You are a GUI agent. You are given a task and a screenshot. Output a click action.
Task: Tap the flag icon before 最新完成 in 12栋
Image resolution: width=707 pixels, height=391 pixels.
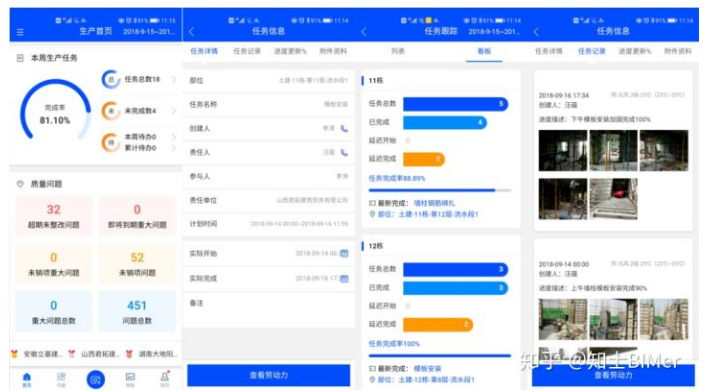click(372, 368)
